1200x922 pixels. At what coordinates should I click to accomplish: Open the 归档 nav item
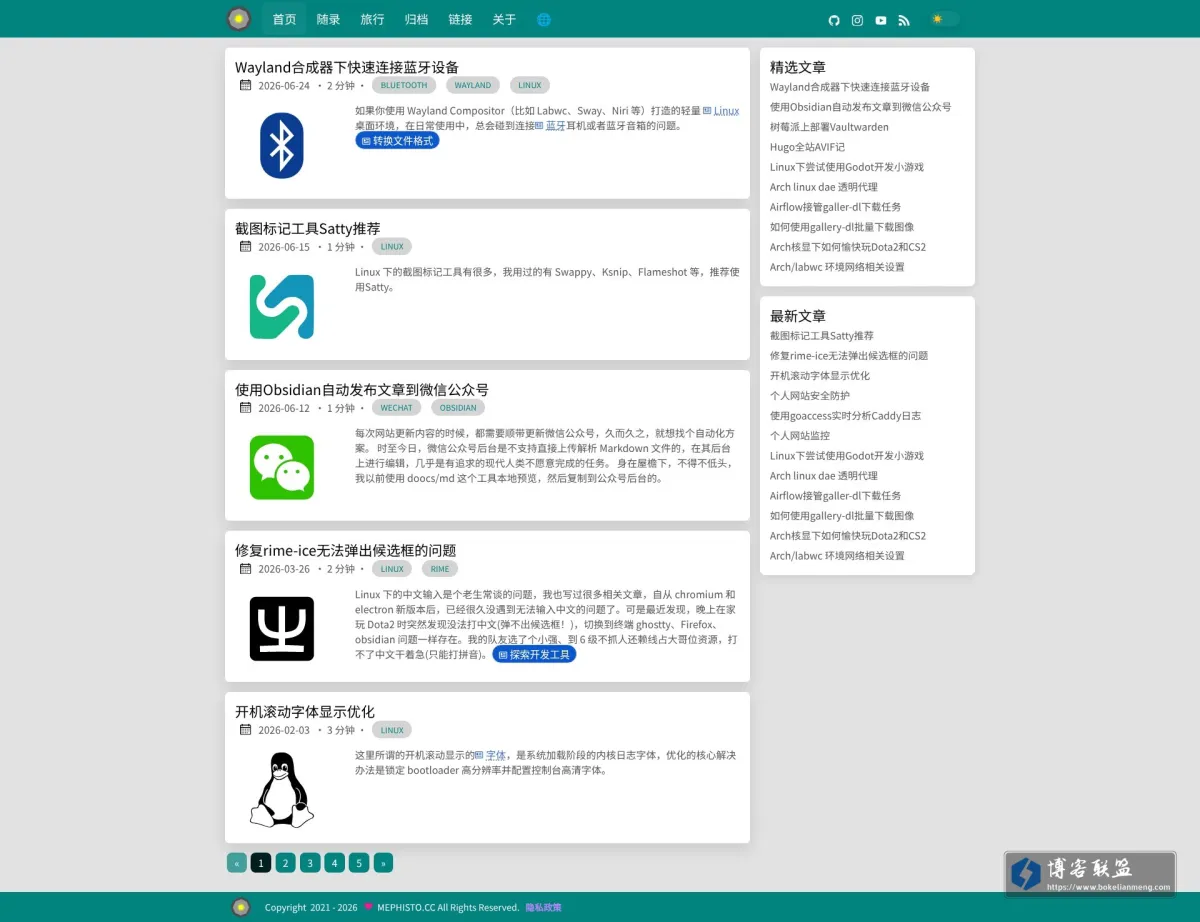pos(416,19)
